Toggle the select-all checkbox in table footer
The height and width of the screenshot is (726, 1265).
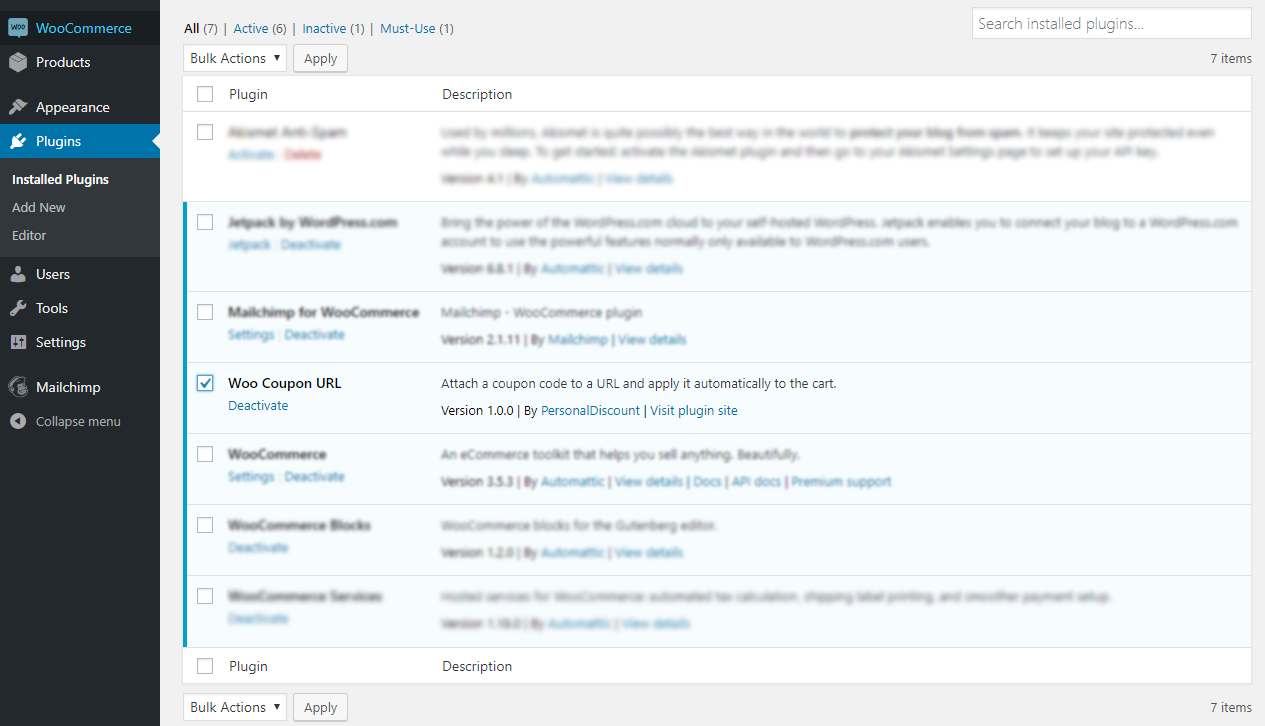205,666
